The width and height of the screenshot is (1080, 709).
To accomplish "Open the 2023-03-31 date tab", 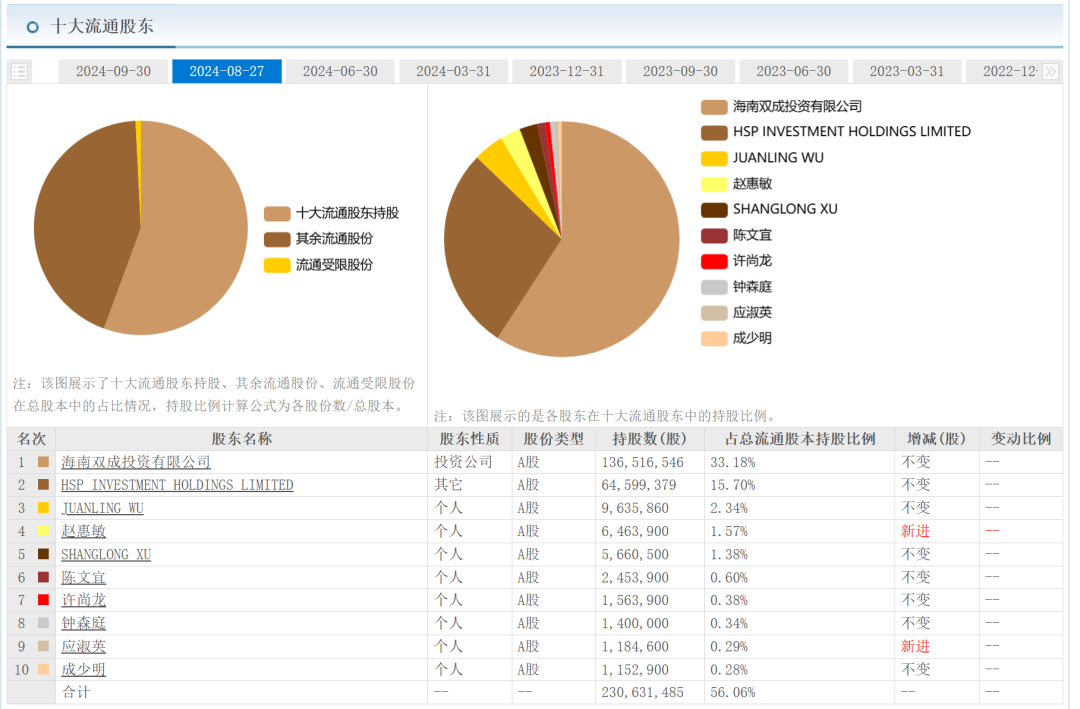I will coord(906,71).
